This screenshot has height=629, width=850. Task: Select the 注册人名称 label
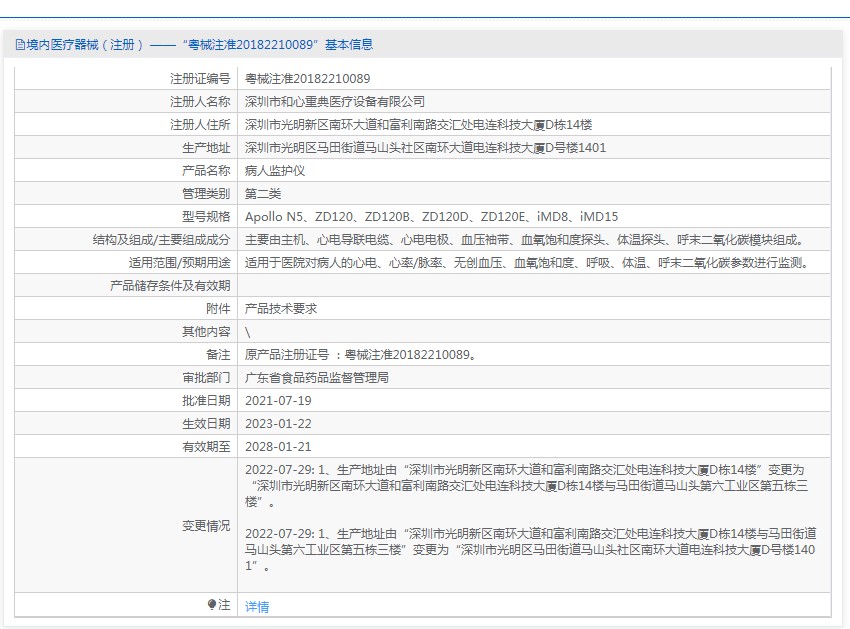pyautogui.click(x=200, y=101)
